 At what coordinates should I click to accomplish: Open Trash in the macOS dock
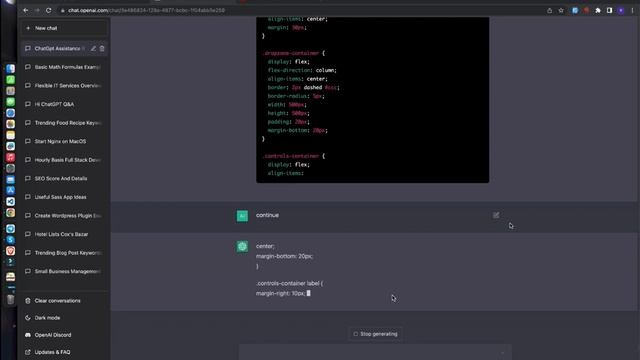click(x=11, y=299)
